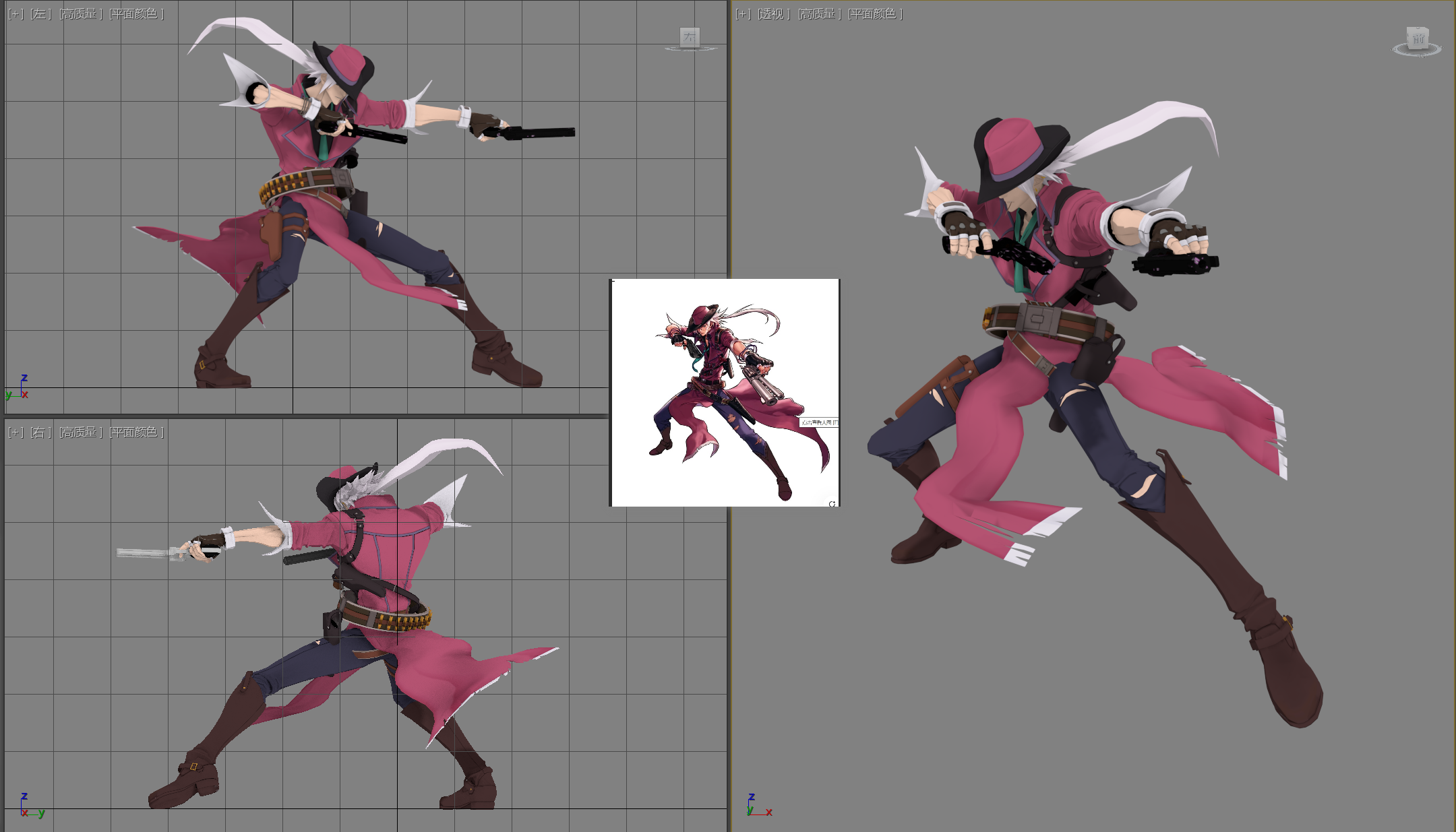The width and height of the screenshot is (1456, 832).
Task: Click the tooltip label on the reference image
Action: (818, 422)
